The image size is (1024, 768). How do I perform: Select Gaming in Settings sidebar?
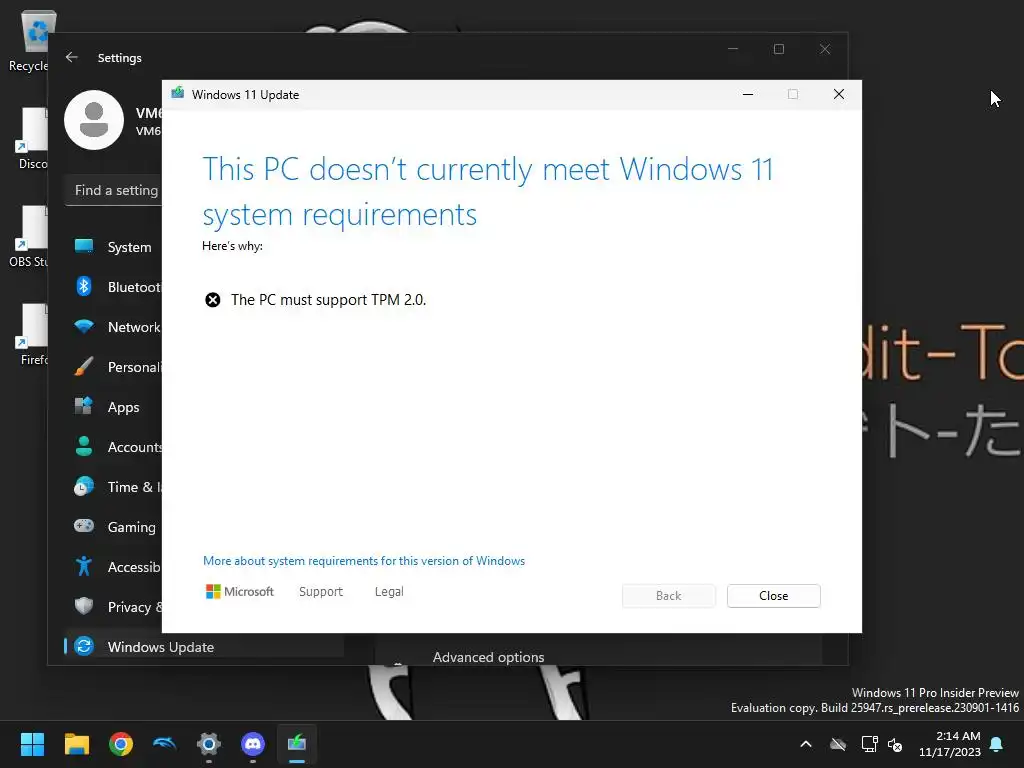(x=114, y=526)
